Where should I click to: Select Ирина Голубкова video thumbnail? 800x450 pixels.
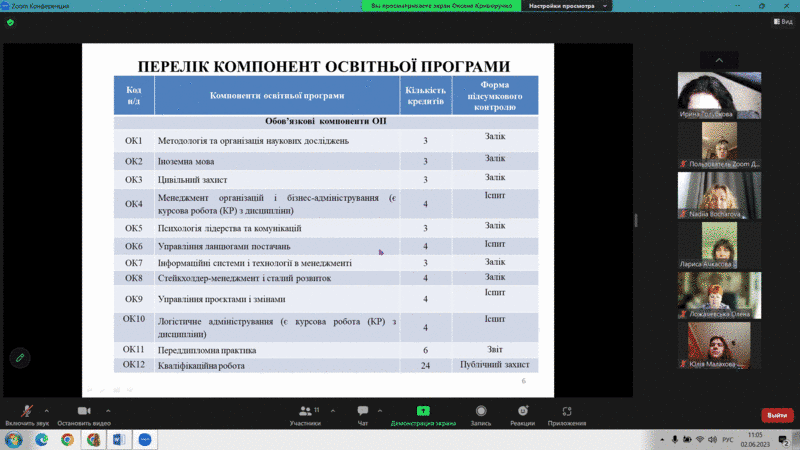click(719, 95)
